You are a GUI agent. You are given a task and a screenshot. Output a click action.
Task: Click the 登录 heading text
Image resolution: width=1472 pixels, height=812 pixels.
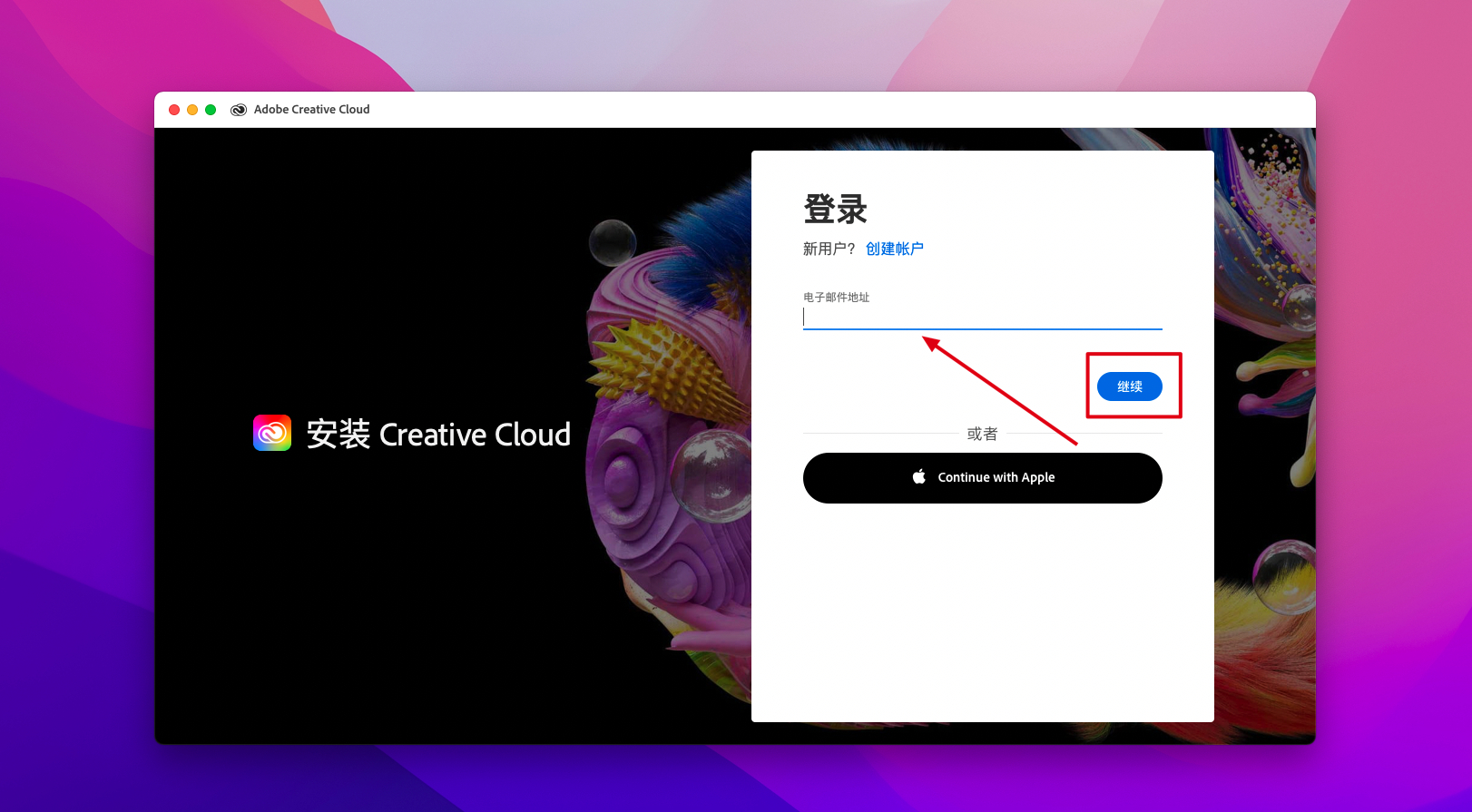(835, 210)
